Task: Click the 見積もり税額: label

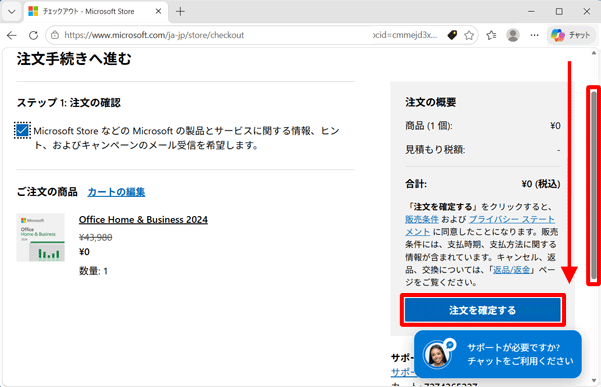Action: (435, 150)
